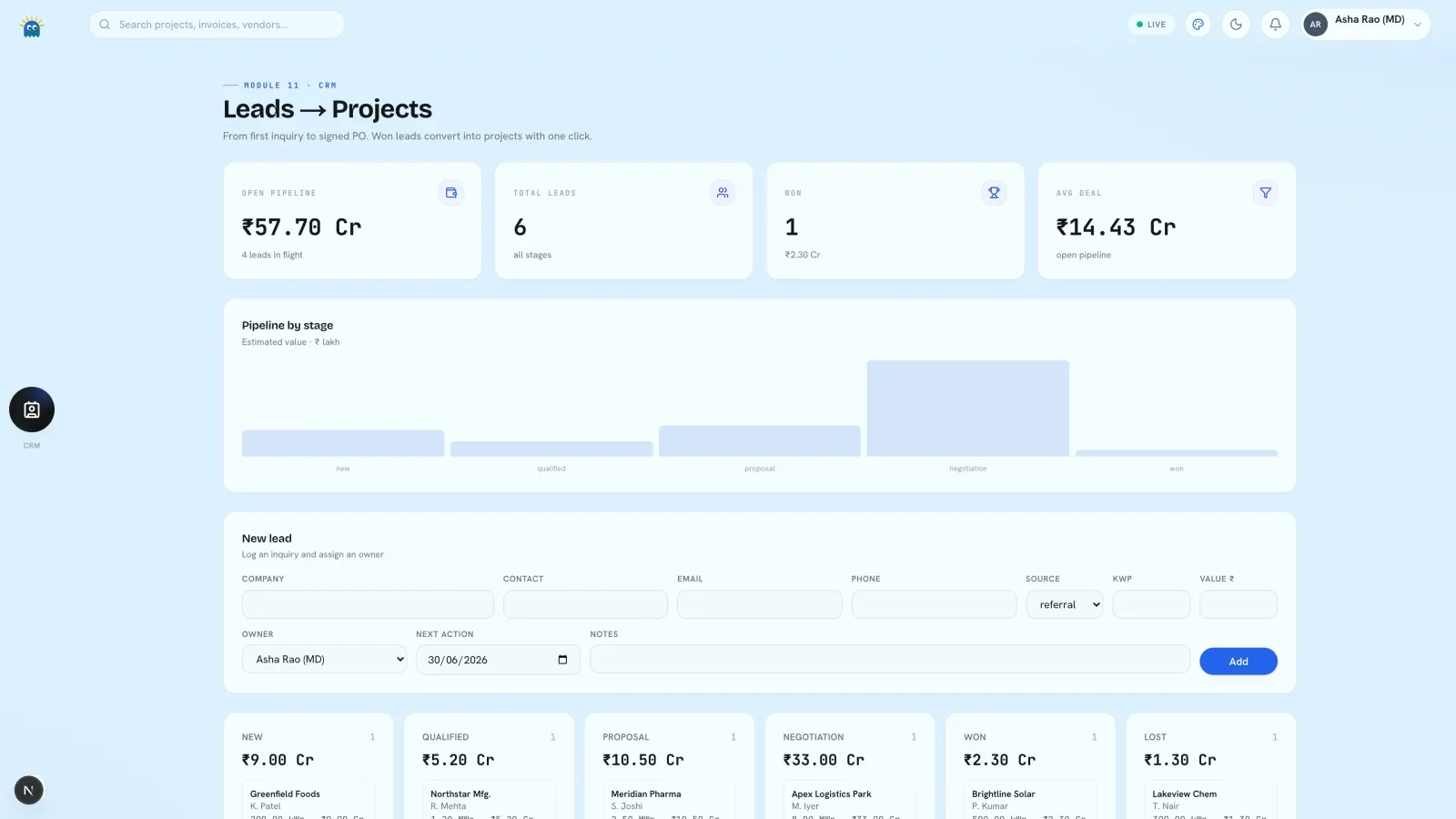Screen dimensions: 1456x819
Task: Open the calendar picker icon
Action: click(x=562, y=660)
